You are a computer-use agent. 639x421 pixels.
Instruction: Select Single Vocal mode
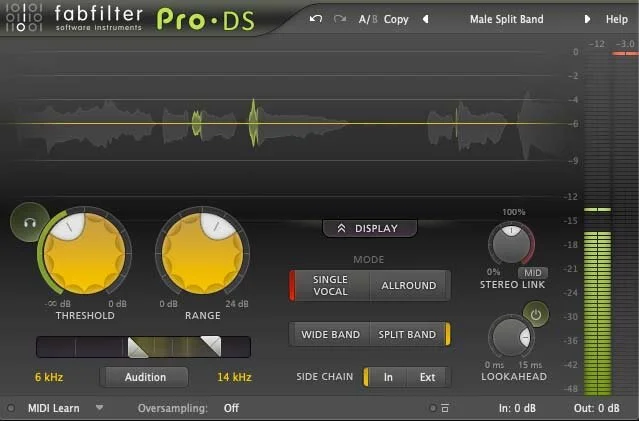330,285
